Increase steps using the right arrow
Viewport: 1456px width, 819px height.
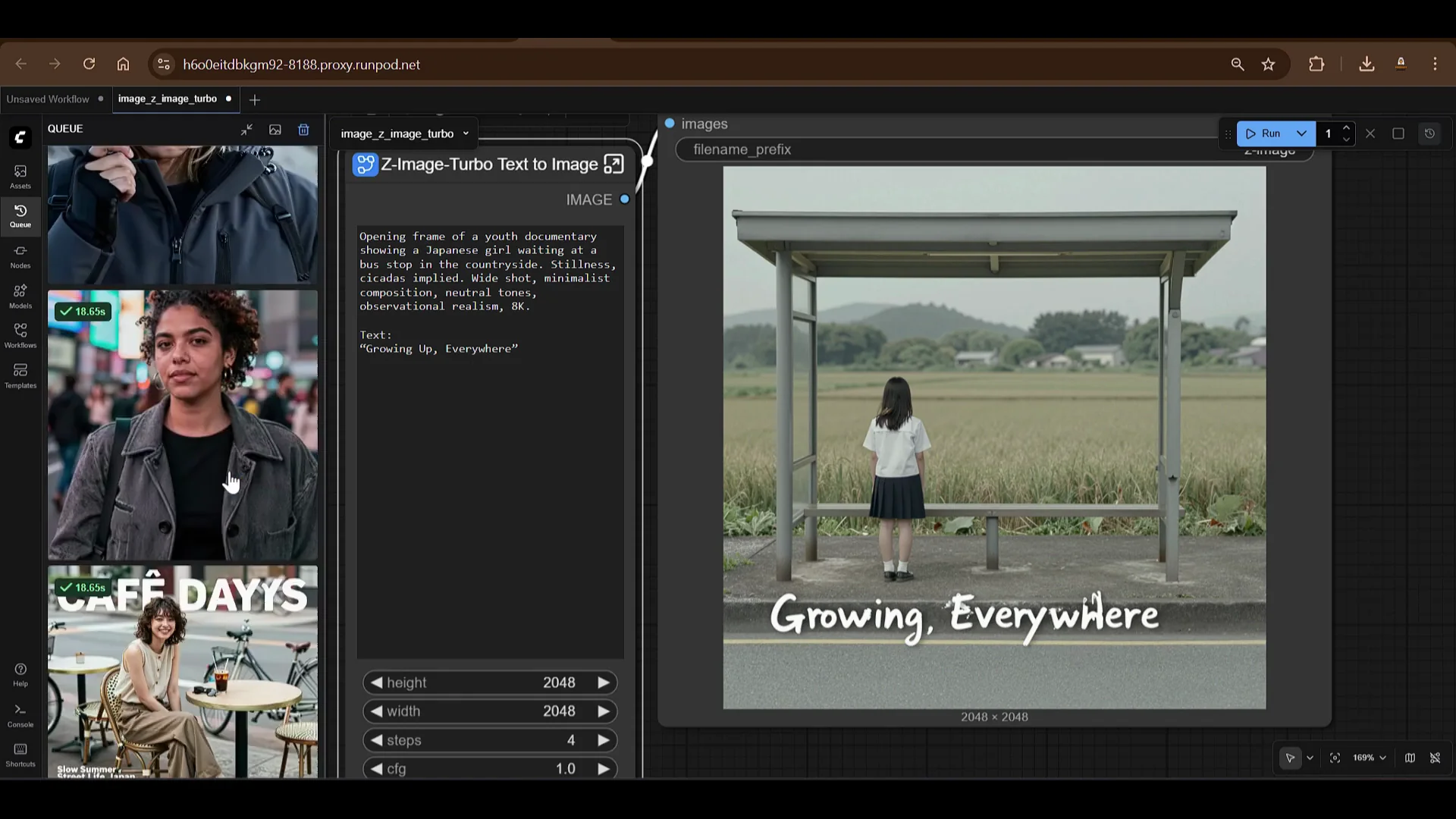click(x=604, y=740)
